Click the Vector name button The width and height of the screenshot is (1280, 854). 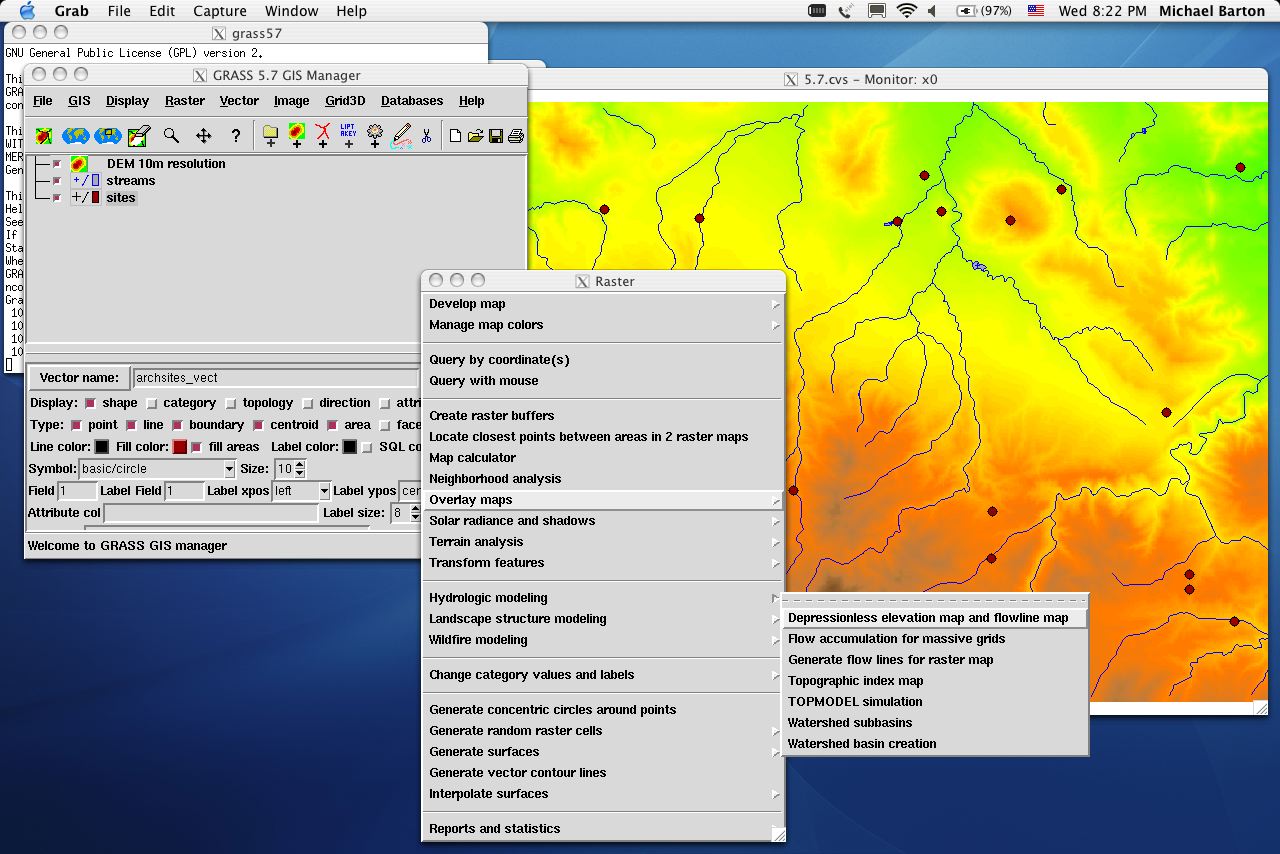click(x=79, y=378)
